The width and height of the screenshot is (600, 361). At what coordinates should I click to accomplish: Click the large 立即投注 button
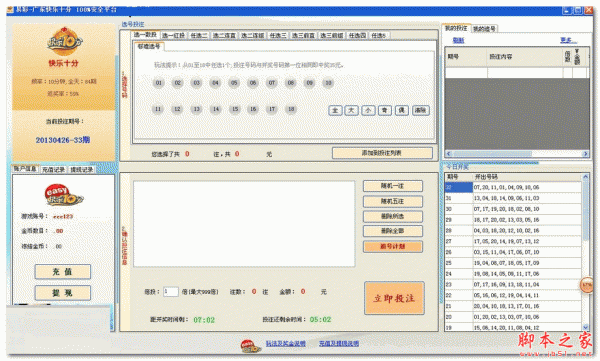(x=394, y=298)
